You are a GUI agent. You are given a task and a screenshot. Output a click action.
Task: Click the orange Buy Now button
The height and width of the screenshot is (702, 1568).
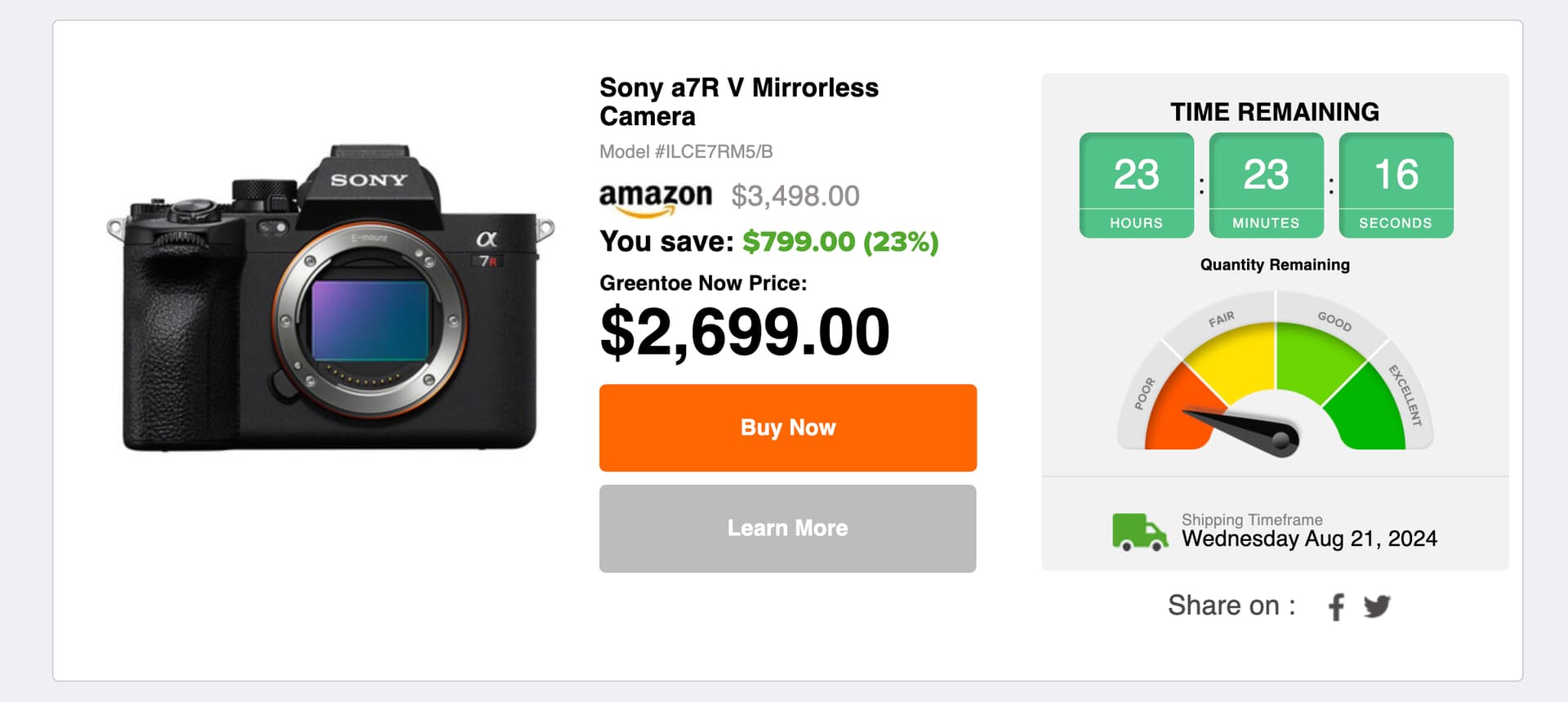tap(788, 427)
